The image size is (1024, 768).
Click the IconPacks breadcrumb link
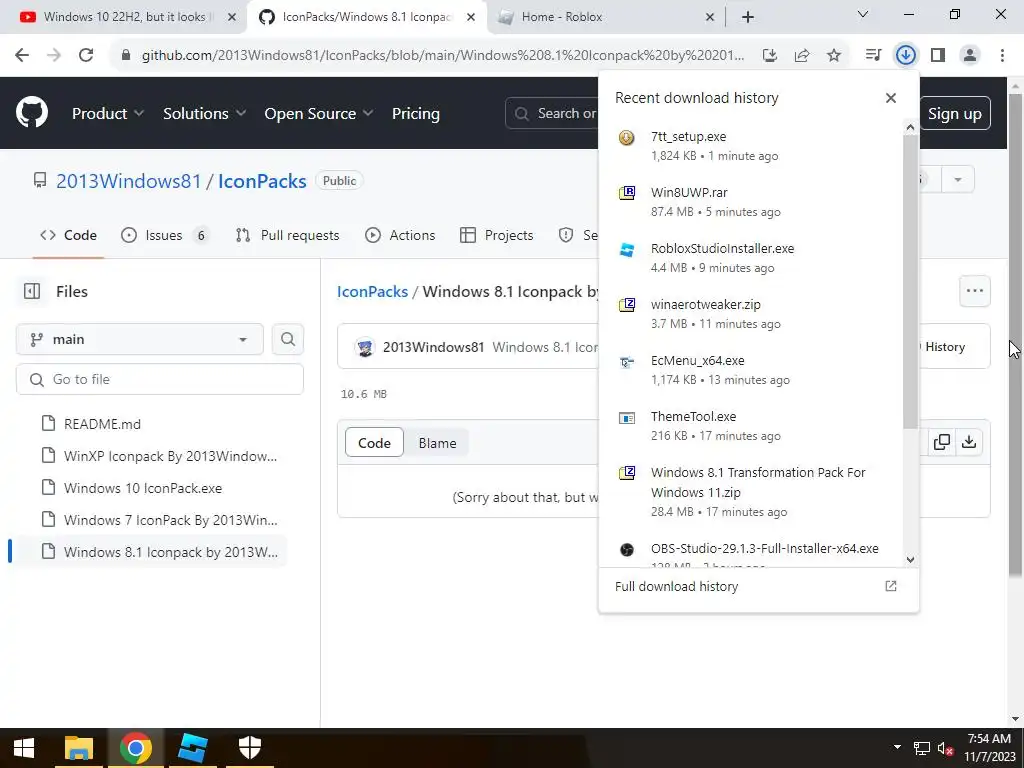tap(372, 291)
